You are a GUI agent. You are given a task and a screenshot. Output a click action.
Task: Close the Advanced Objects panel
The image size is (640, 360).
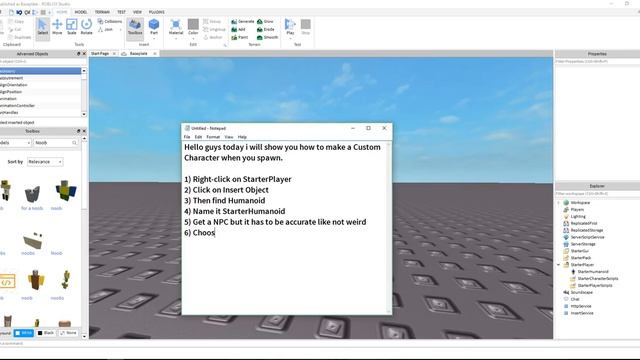(x=84, y=53)
